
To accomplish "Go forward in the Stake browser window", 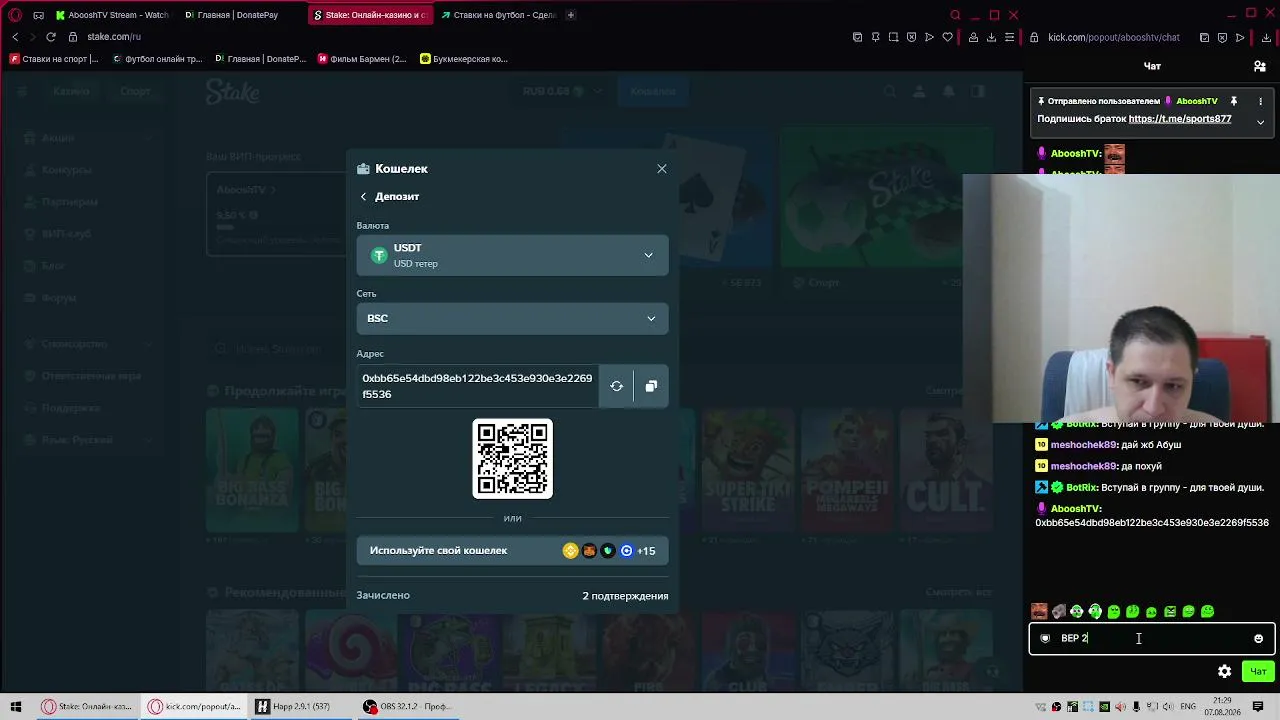I will pyautogui.click(x=33, y=37).
